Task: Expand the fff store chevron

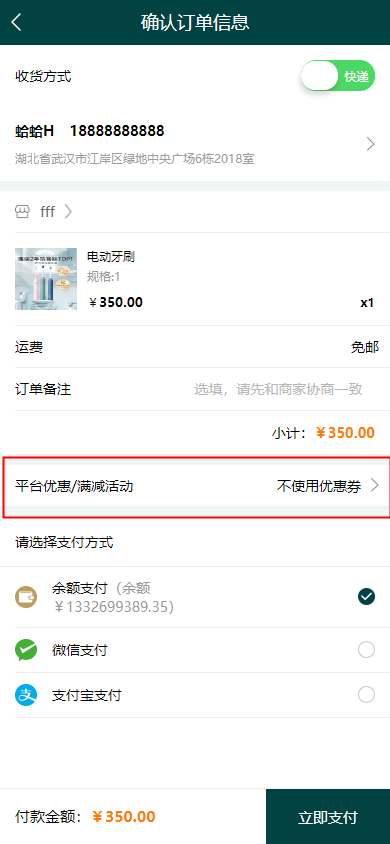Action: [x=68, y=212]
